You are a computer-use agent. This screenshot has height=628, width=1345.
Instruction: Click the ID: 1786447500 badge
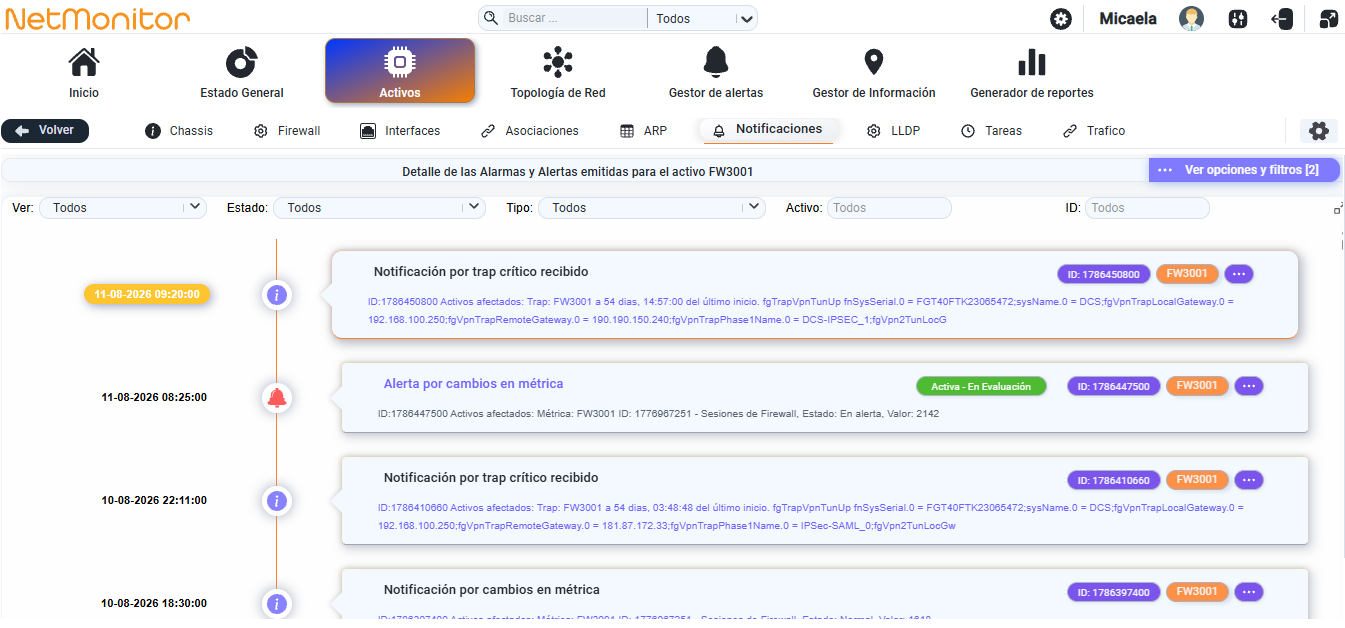click(x=1113, y=386)
